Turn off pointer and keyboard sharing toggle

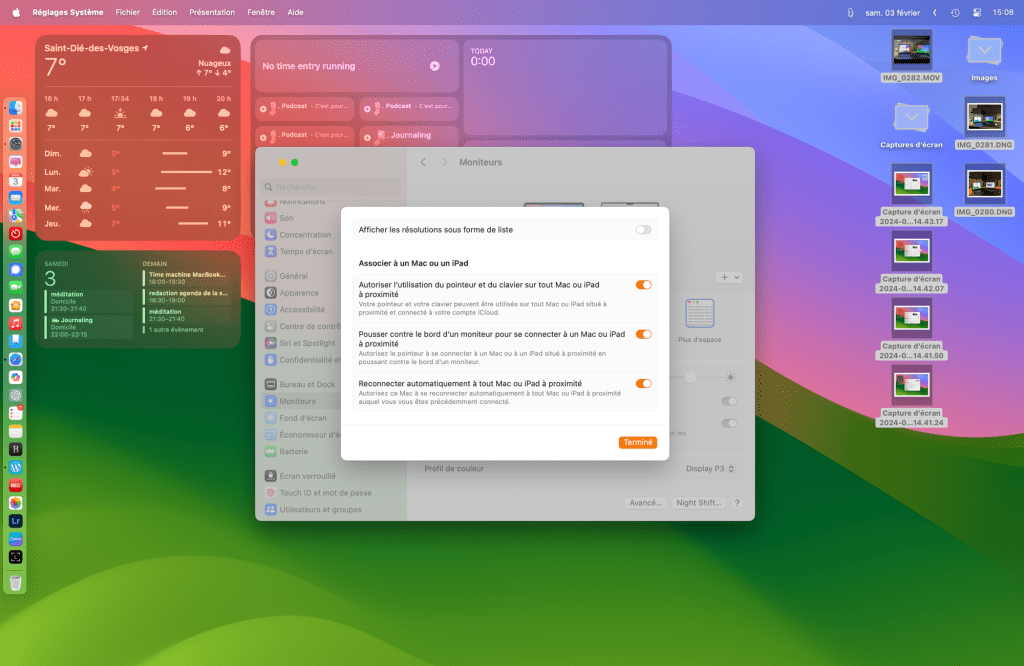[643, 285]
